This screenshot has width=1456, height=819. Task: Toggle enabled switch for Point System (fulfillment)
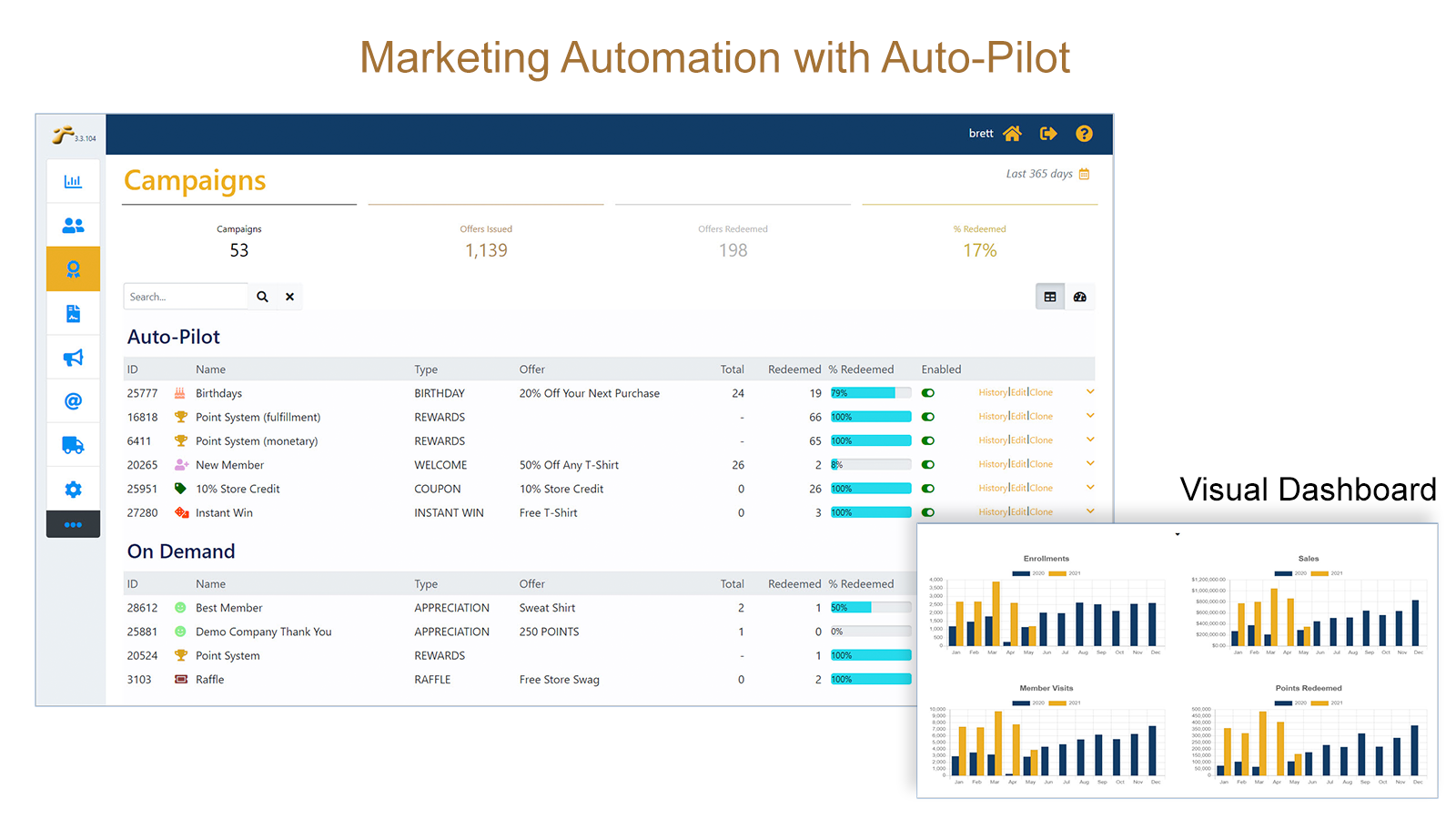pyautogui.click(x=928, y=417)
